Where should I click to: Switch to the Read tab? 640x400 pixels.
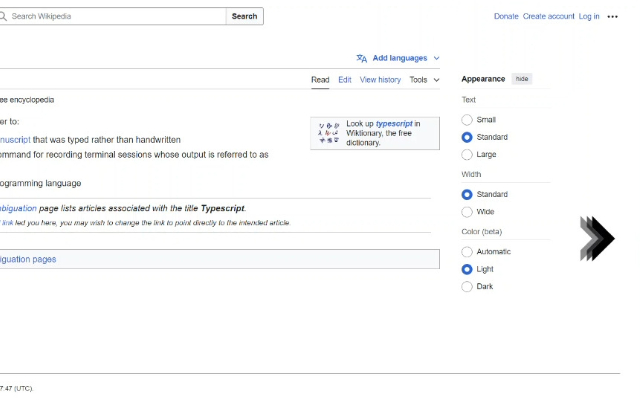320,80
